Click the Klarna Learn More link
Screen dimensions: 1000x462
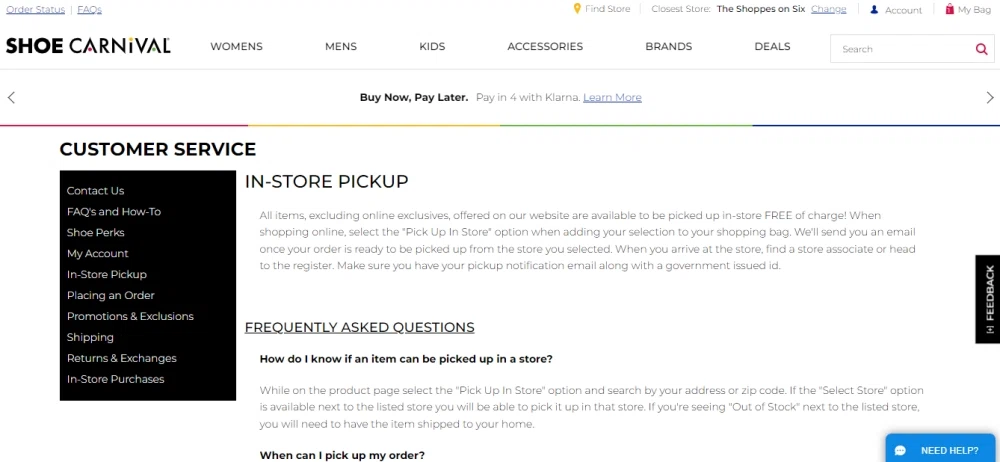(612, 98)
